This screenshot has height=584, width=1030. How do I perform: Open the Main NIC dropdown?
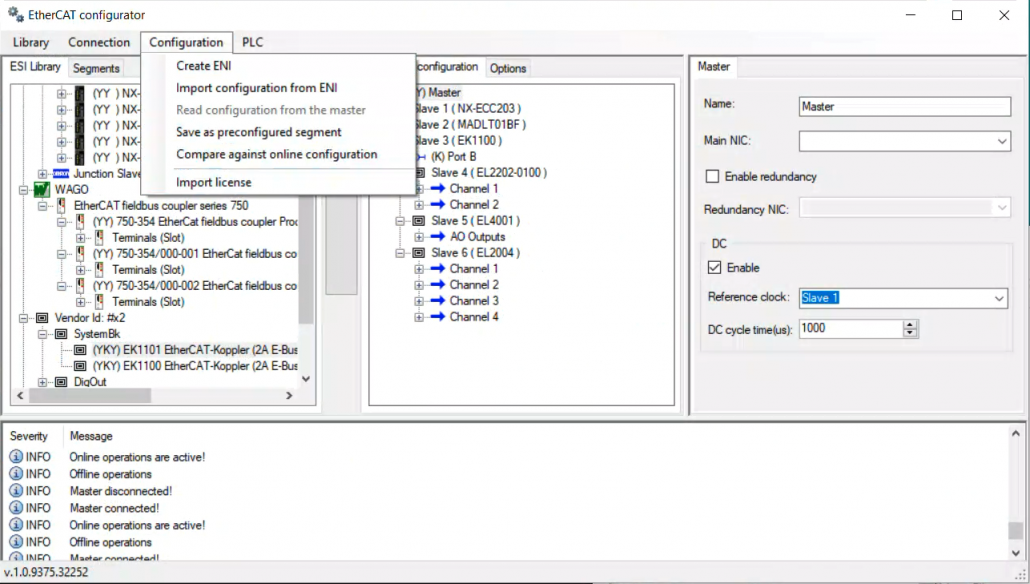1002,142
